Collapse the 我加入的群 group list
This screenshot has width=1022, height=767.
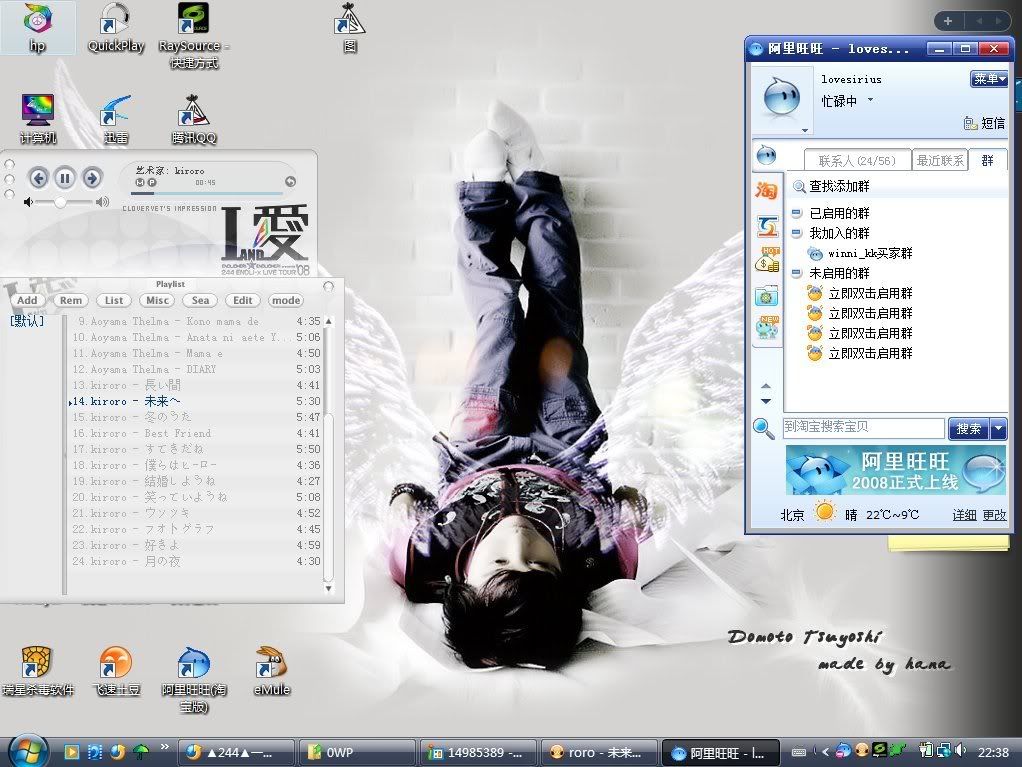click(797, 233)
